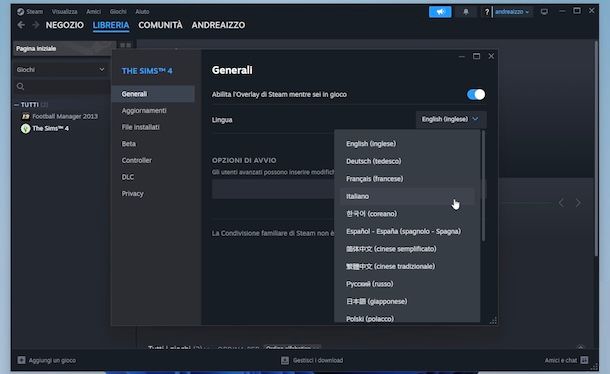Choose cinese semplificato language option
The image size is (610, 374).
tap(407, 249)
